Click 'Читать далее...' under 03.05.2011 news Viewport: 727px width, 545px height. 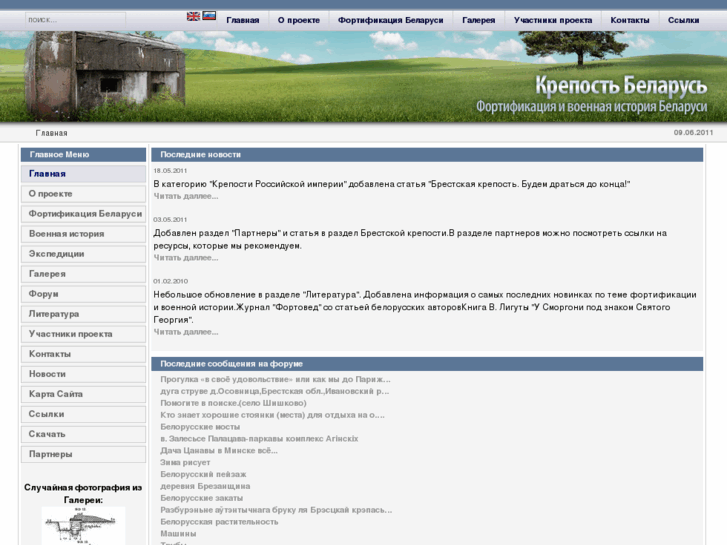click(185, 258)
